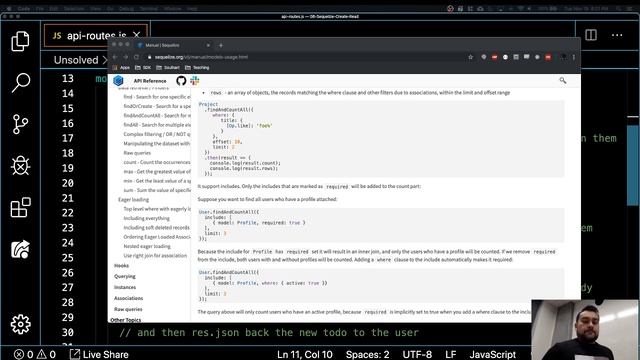Open 'min - Get the least value' link
The height and width of the screenshot is (360, 640).
point(157,181)
